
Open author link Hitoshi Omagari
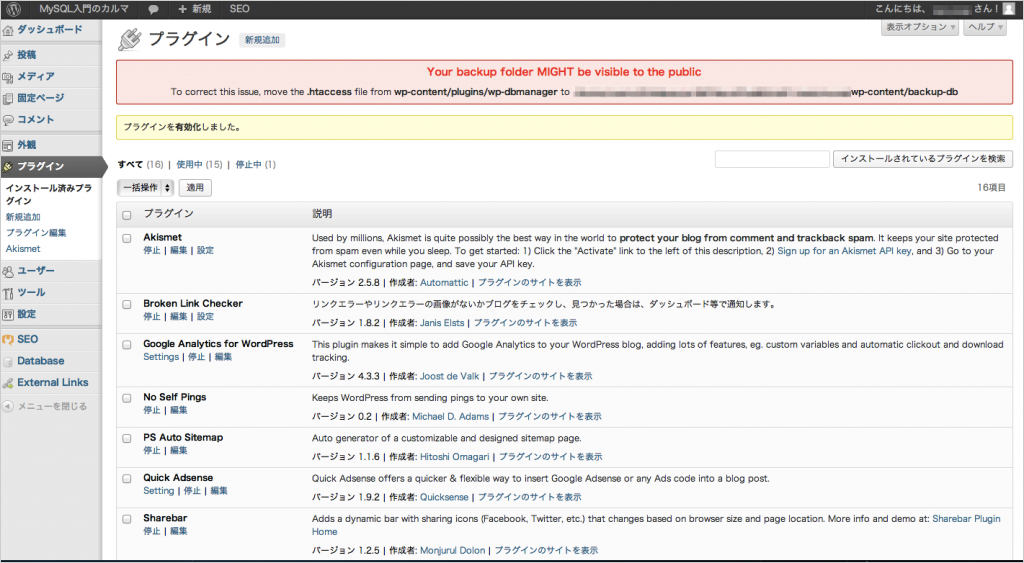click(455, 457)
